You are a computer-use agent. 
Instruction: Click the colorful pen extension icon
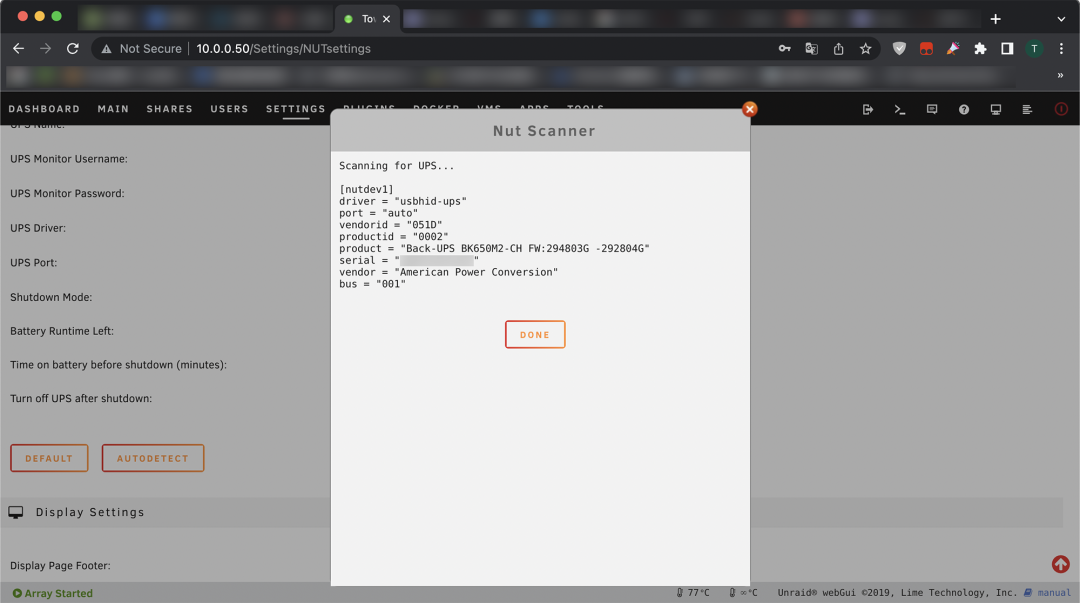pyautogui.click(x=953, y=48)
